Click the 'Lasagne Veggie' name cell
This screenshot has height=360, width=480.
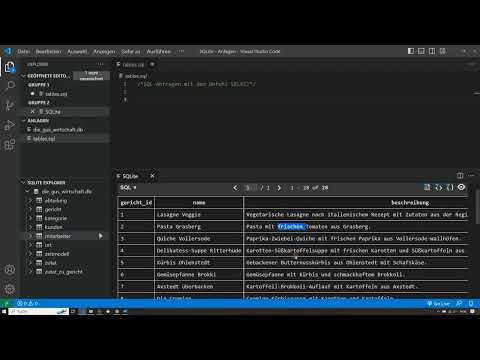[199, 214]
